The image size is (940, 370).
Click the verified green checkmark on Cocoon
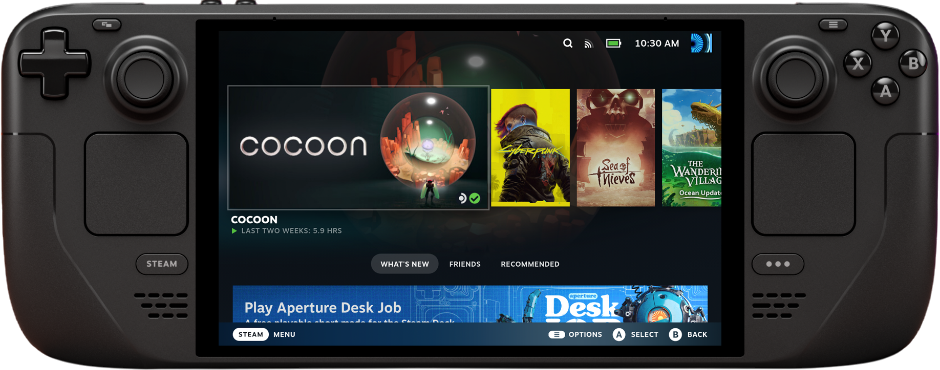(x=475, y=198)
